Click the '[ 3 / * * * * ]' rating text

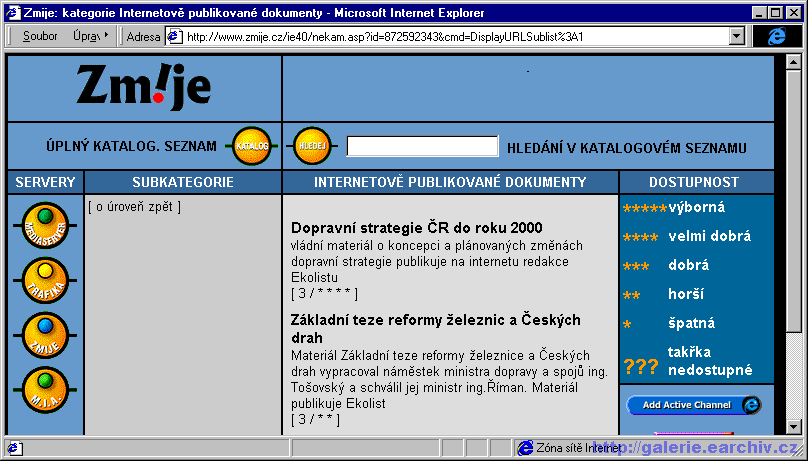coord(324,293)
